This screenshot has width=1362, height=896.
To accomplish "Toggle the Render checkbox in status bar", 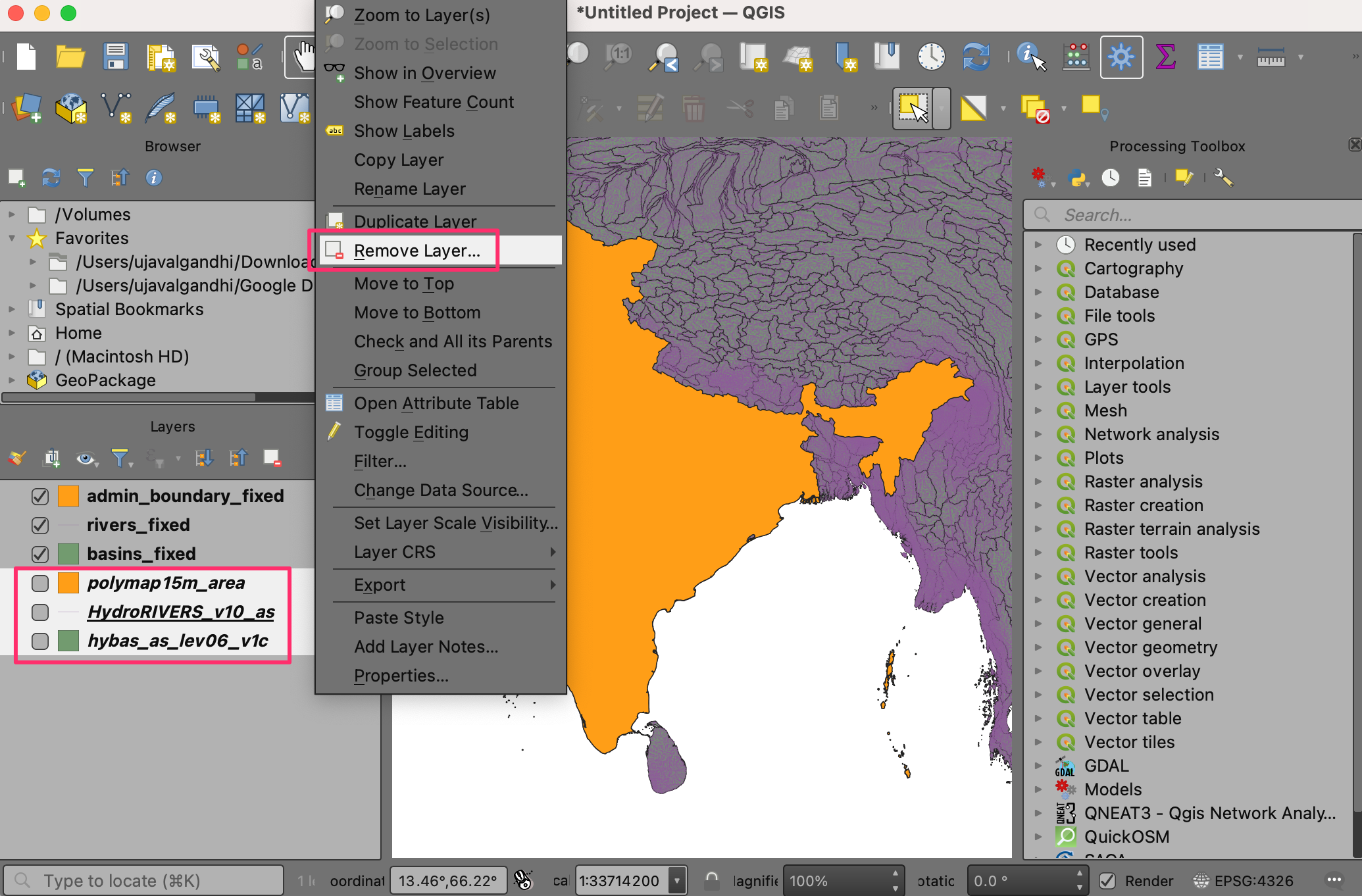I will [1108, 880].
